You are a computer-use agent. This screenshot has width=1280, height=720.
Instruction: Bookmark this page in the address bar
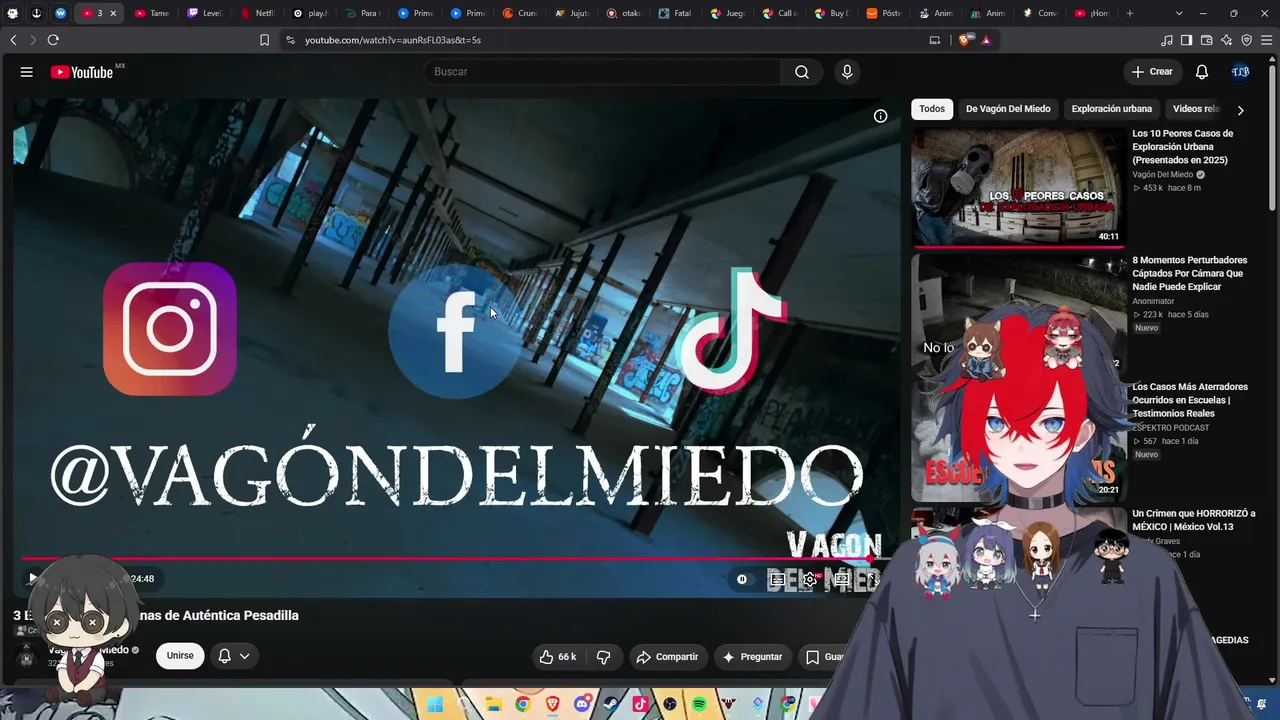265,40
